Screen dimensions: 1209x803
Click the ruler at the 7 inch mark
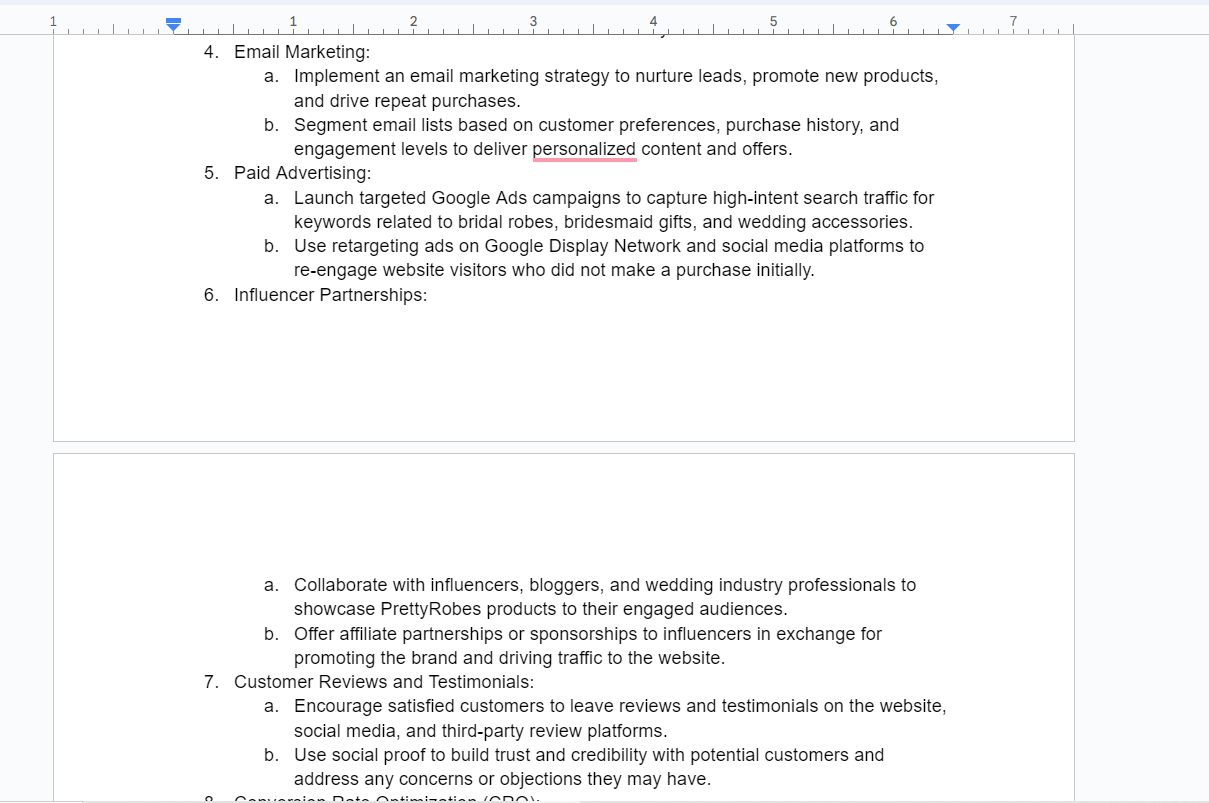(x=1013, y=21)
